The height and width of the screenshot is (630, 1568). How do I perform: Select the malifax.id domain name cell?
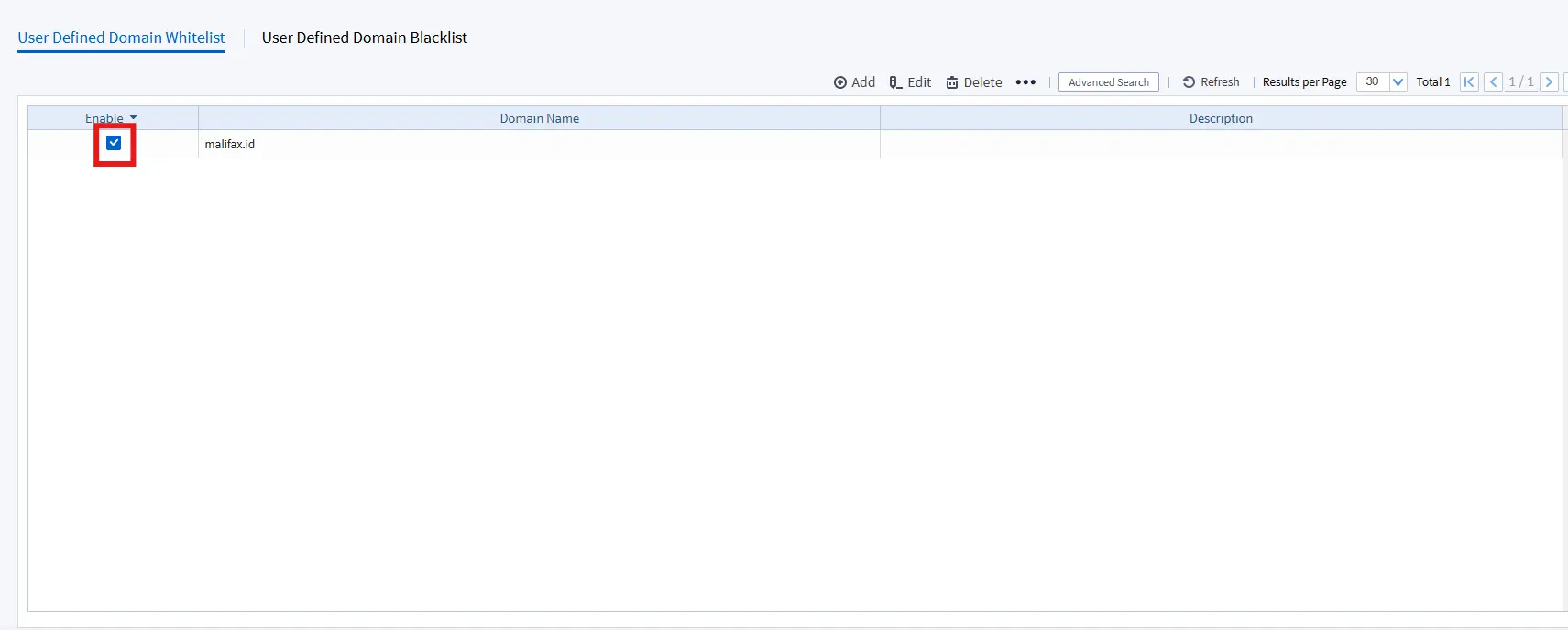[539, 144]
